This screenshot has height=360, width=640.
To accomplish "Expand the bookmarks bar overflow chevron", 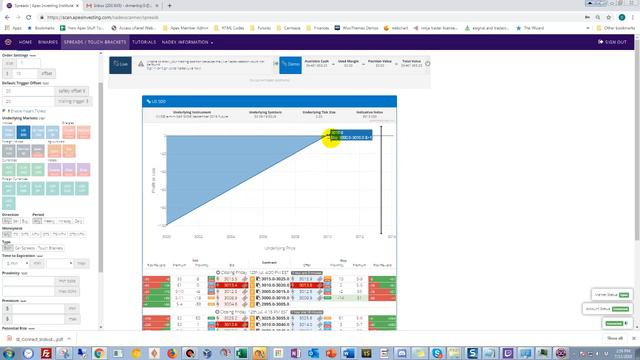I will [x=588, y=28].
